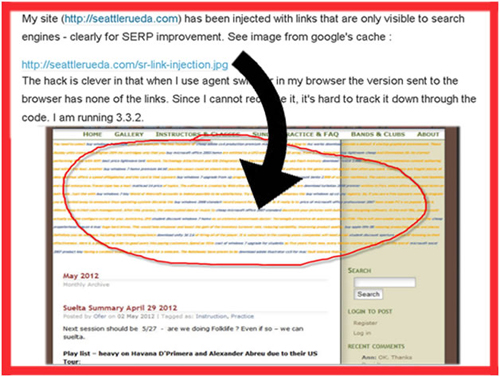Open the Gallery menu item
The image size is (500, 377).
click(129, 134)
